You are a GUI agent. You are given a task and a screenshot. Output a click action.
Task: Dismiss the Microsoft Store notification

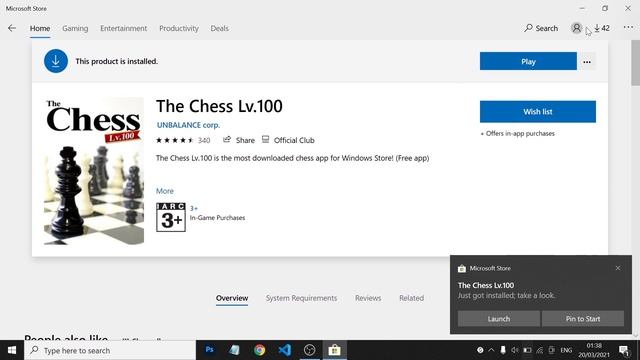coord(618,268)
